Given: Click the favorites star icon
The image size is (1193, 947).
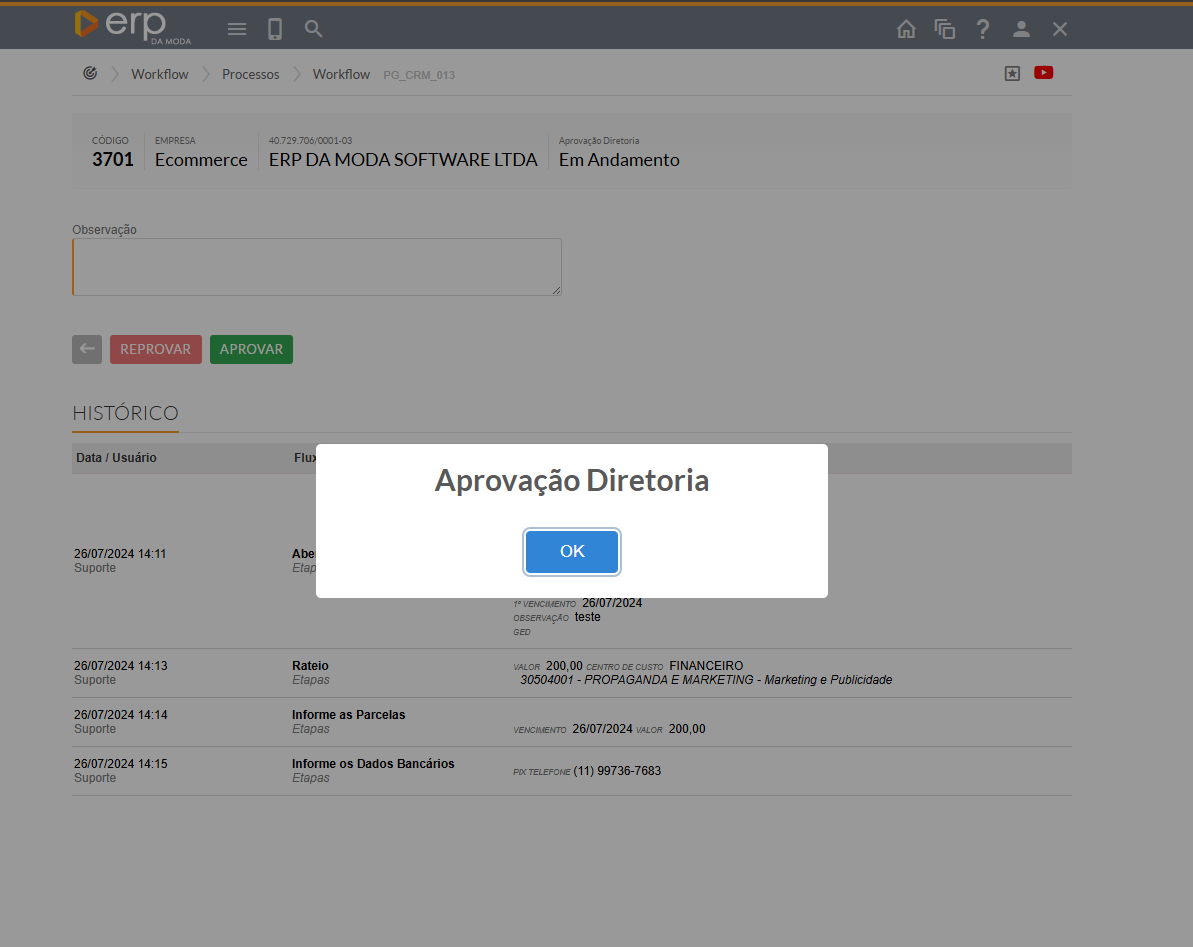Looking at the screenshot, I should [1012, 73].
